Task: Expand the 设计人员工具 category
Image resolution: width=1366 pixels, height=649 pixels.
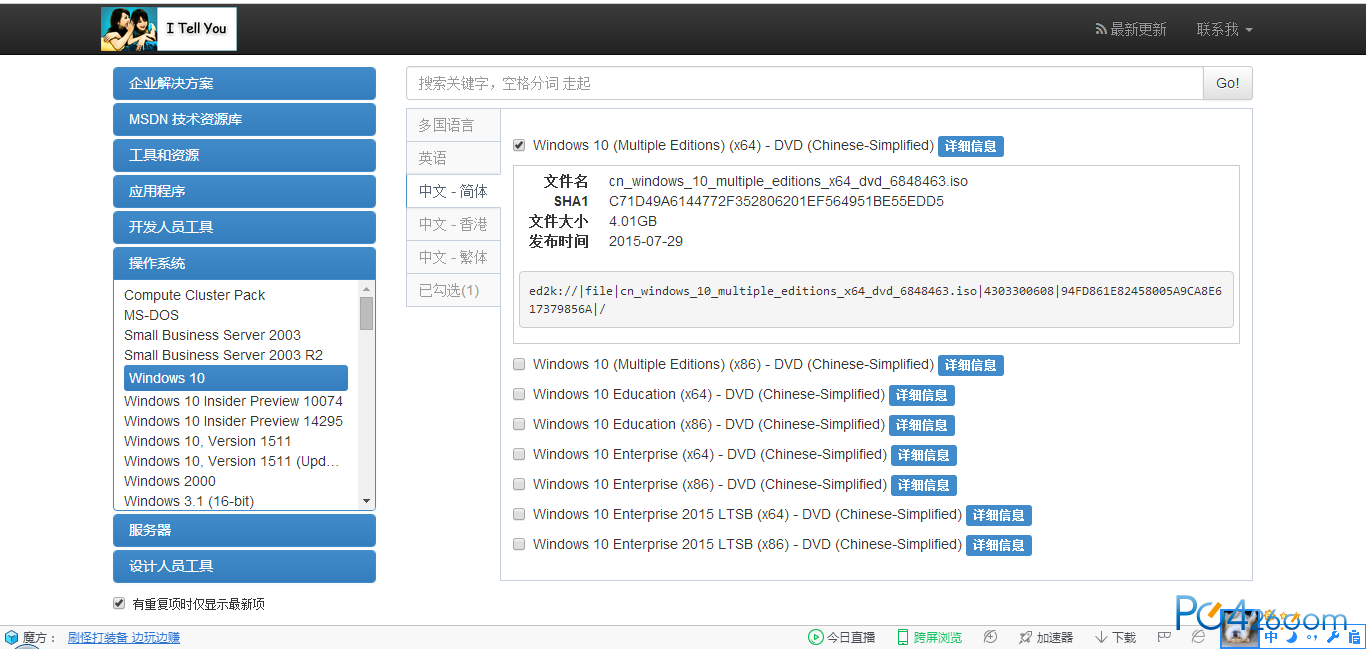Action: point(244,566)
